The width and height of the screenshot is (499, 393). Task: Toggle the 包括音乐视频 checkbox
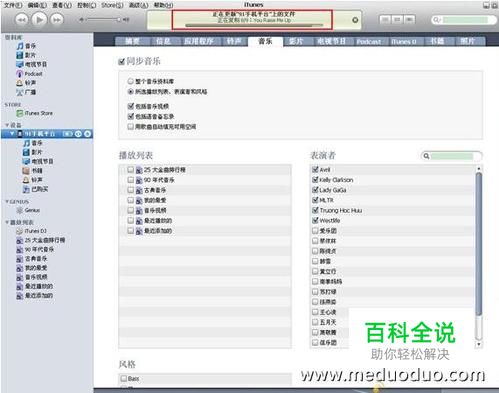coord(131,106)
